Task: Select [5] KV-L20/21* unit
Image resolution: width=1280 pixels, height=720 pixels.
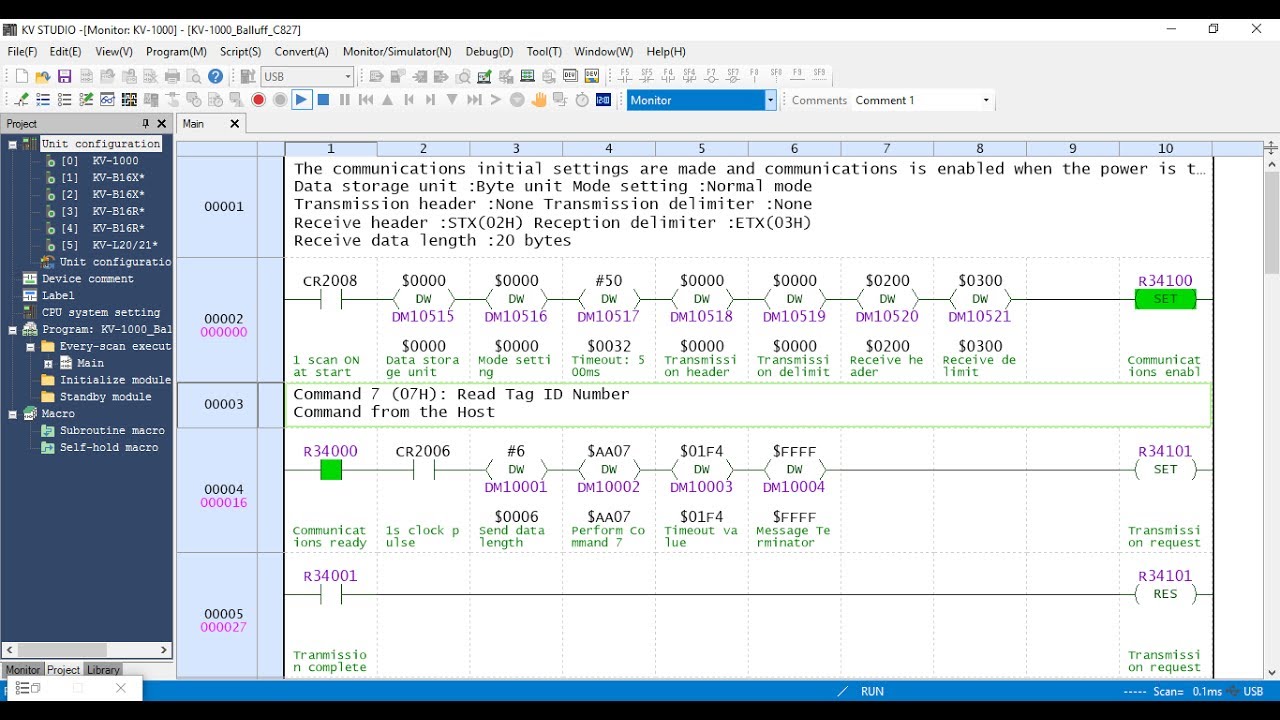Action: [x=109, y=245]
